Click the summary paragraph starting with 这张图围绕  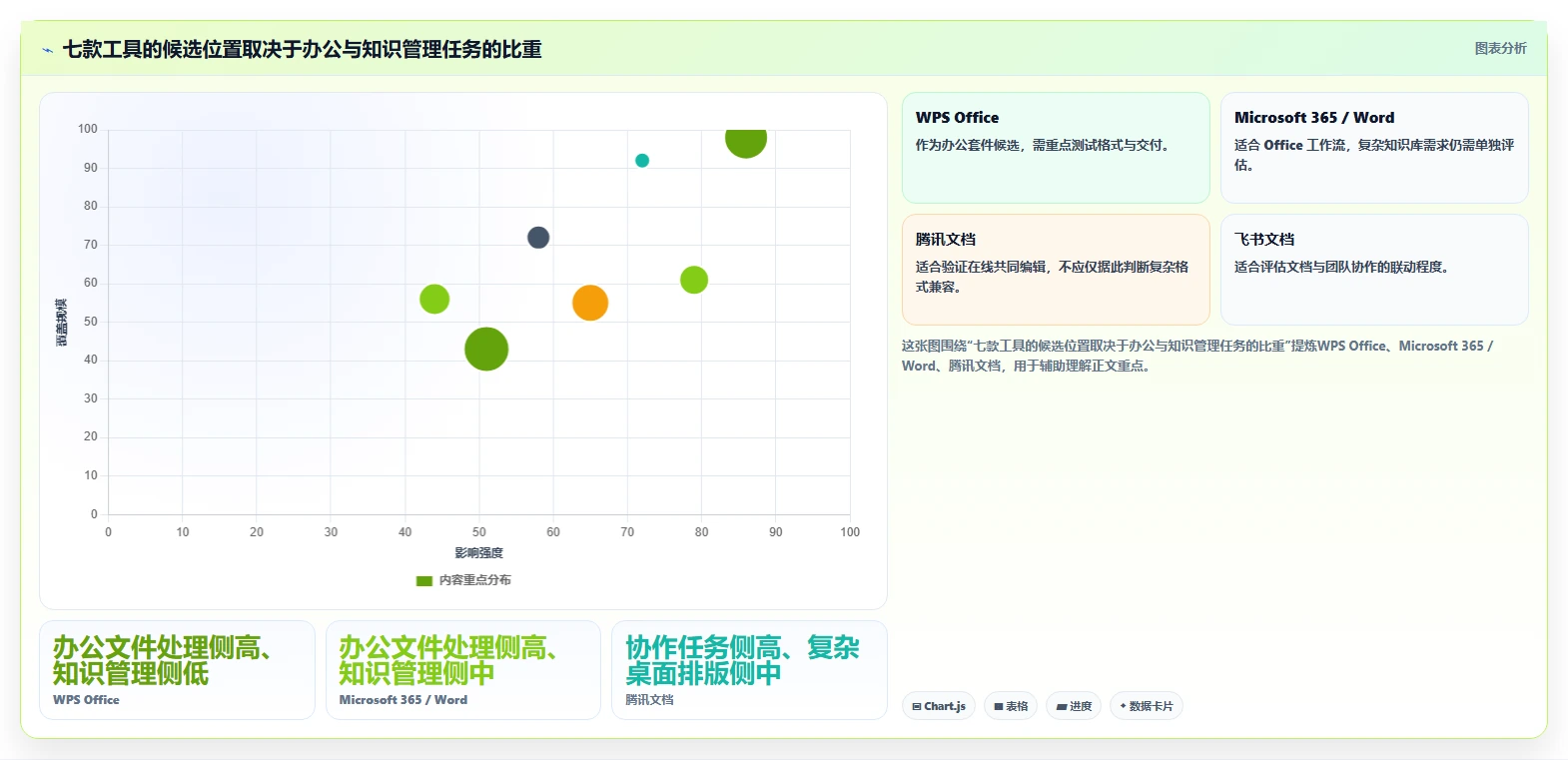click(x=1197, y=356)
